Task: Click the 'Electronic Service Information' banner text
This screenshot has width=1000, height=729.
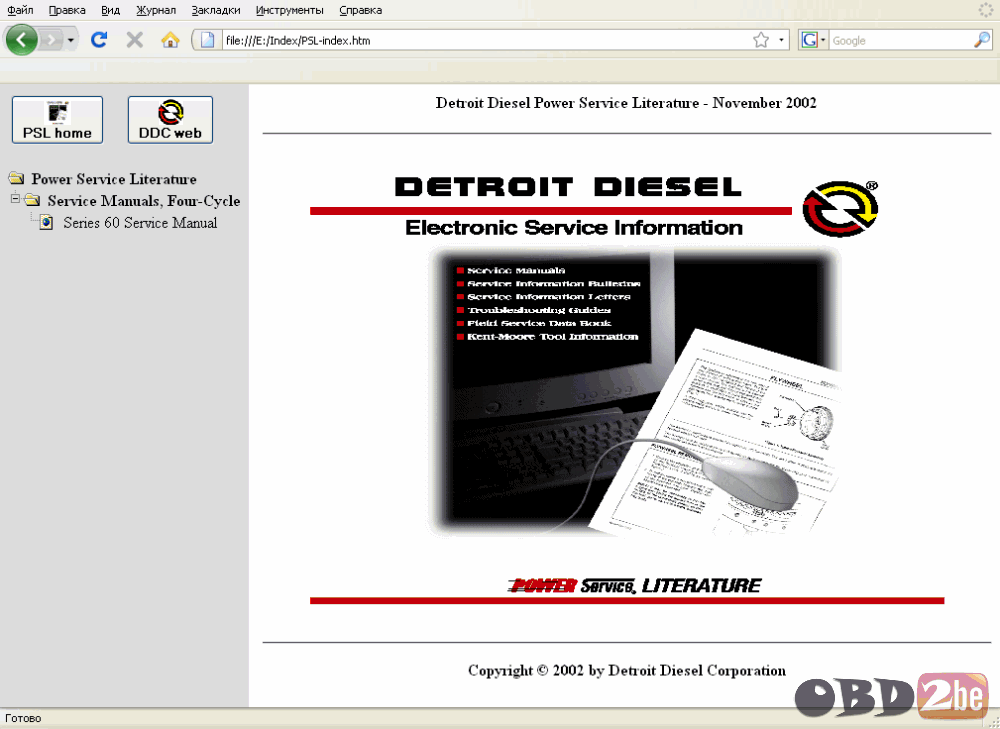Action: (574, 228)
